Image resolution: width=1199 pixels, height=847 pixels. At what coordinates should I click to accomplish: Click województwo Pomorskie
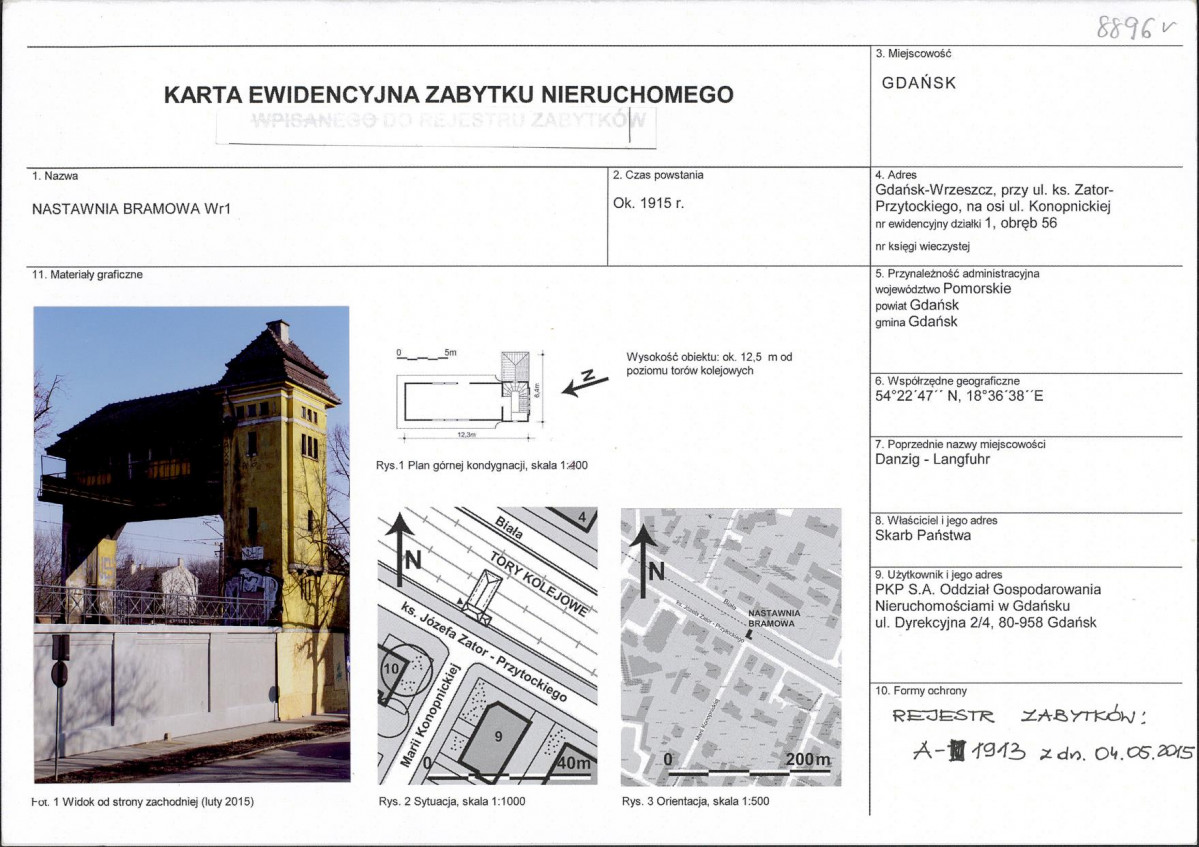click(943, 289)
